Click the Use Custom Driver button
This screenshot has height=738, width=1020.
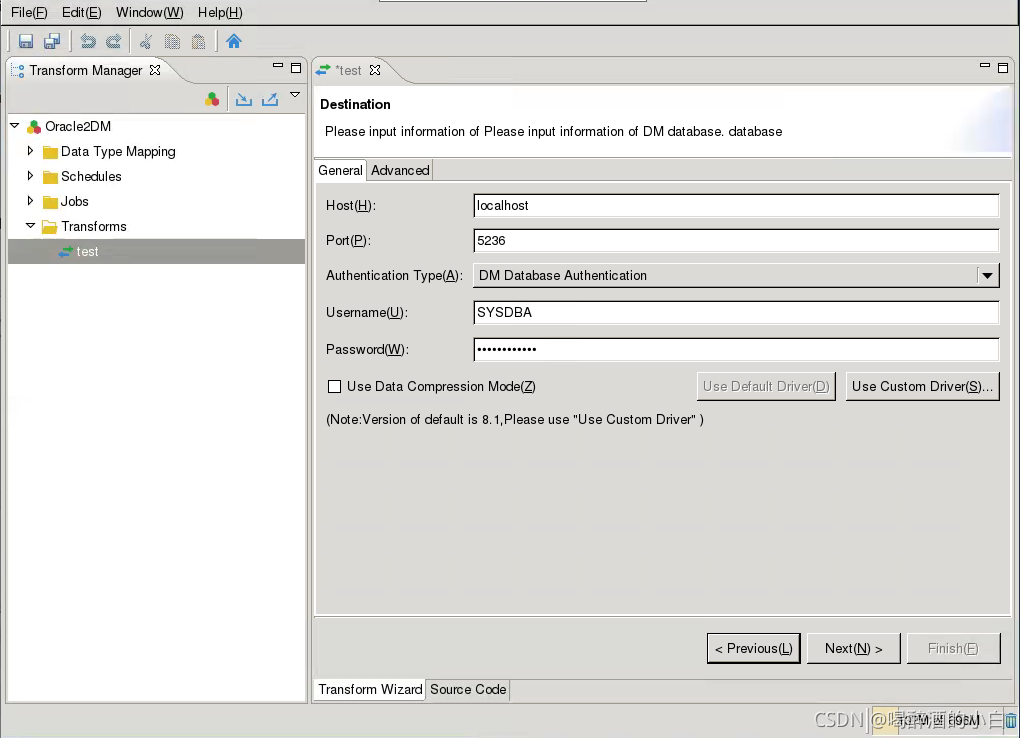922,387
